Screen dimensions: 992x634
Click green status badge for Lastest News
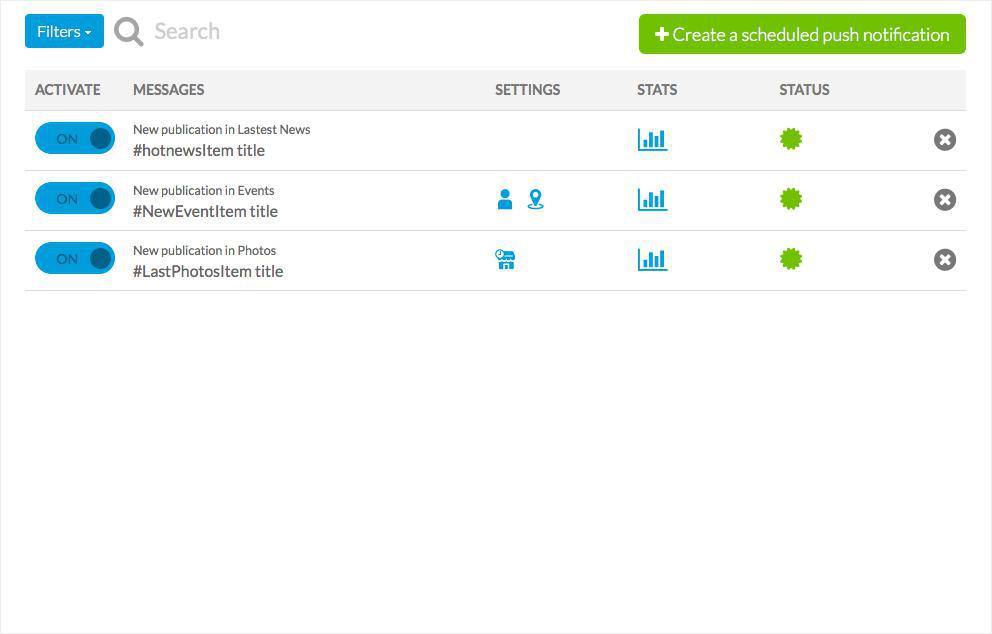(791, 139)
